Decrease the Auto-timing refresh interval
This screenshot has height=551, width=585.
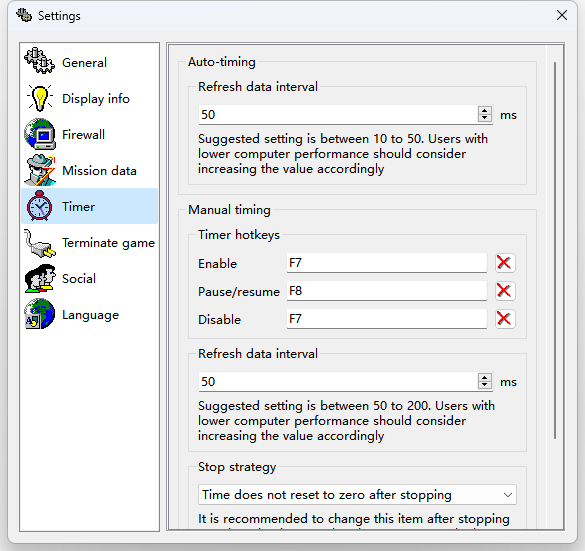[484, 118]
